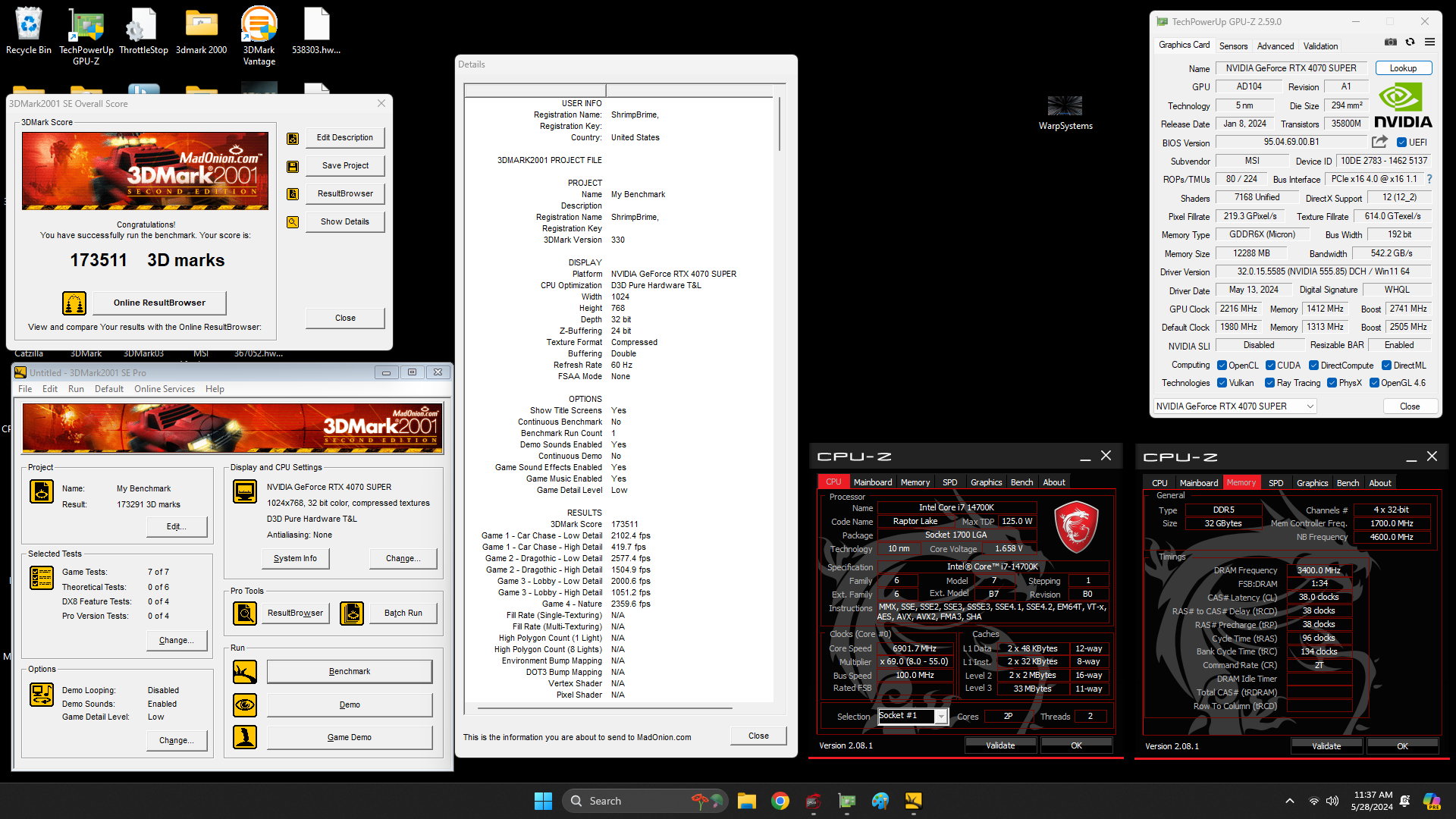Toggle Vulkan checkbox in GPU-Z

click(x=1222, y=383)
